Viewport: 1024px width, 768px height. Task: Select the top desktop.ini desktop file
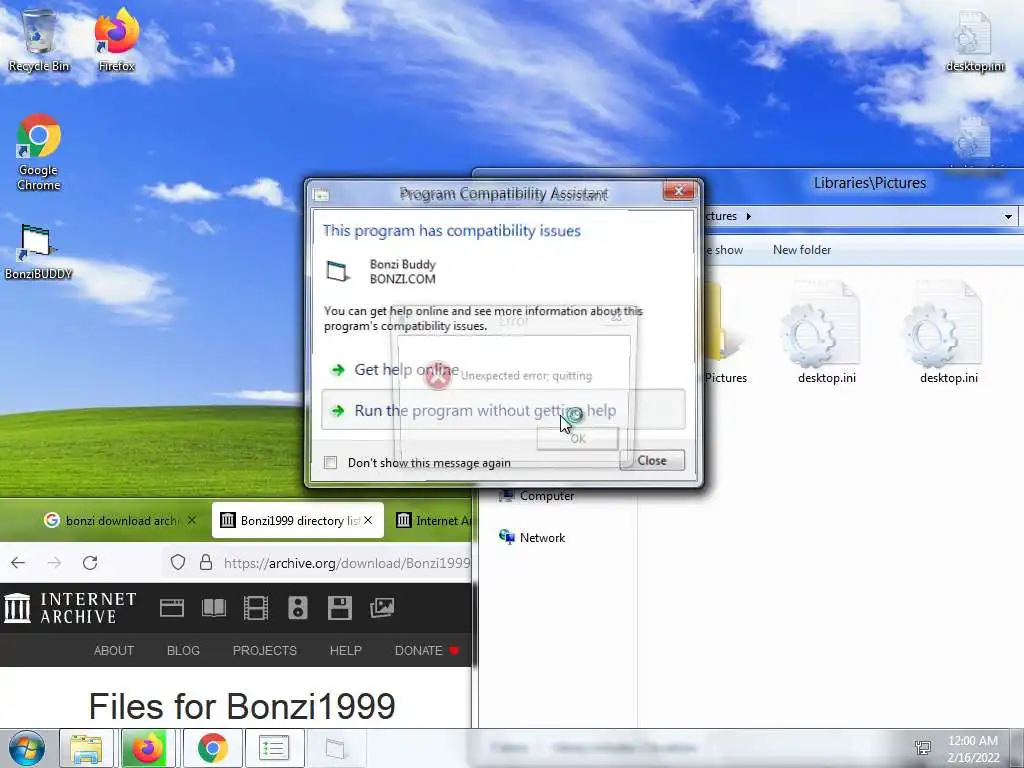pos(974,40)
